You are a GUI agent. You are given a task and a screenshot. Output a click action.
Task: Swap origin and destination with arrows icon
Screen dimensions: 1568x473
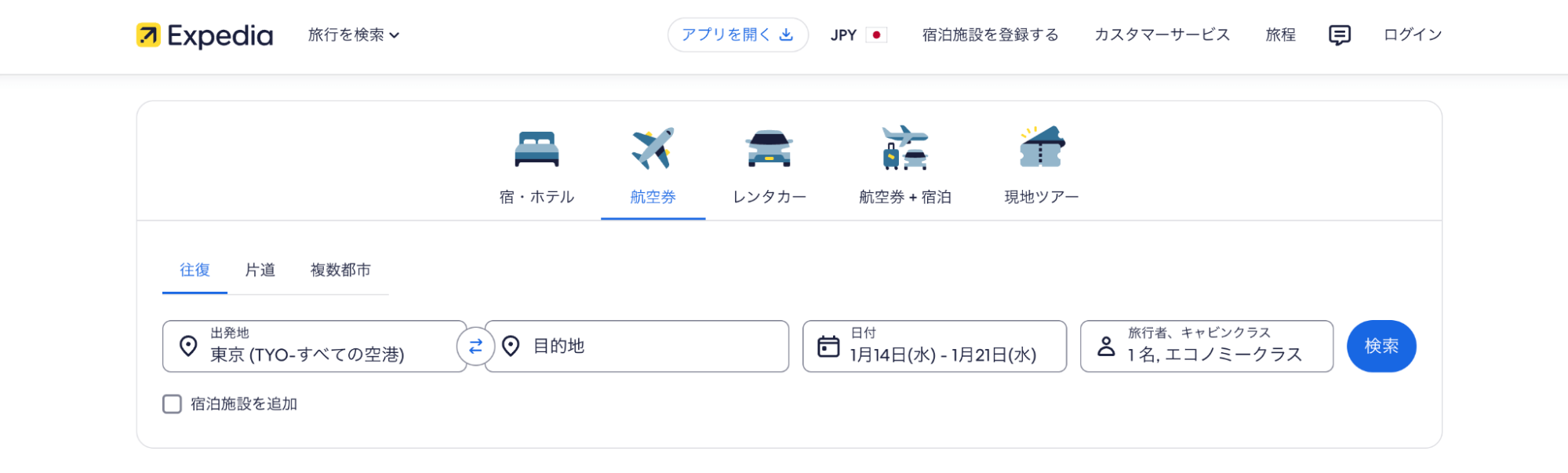[475, 346]
